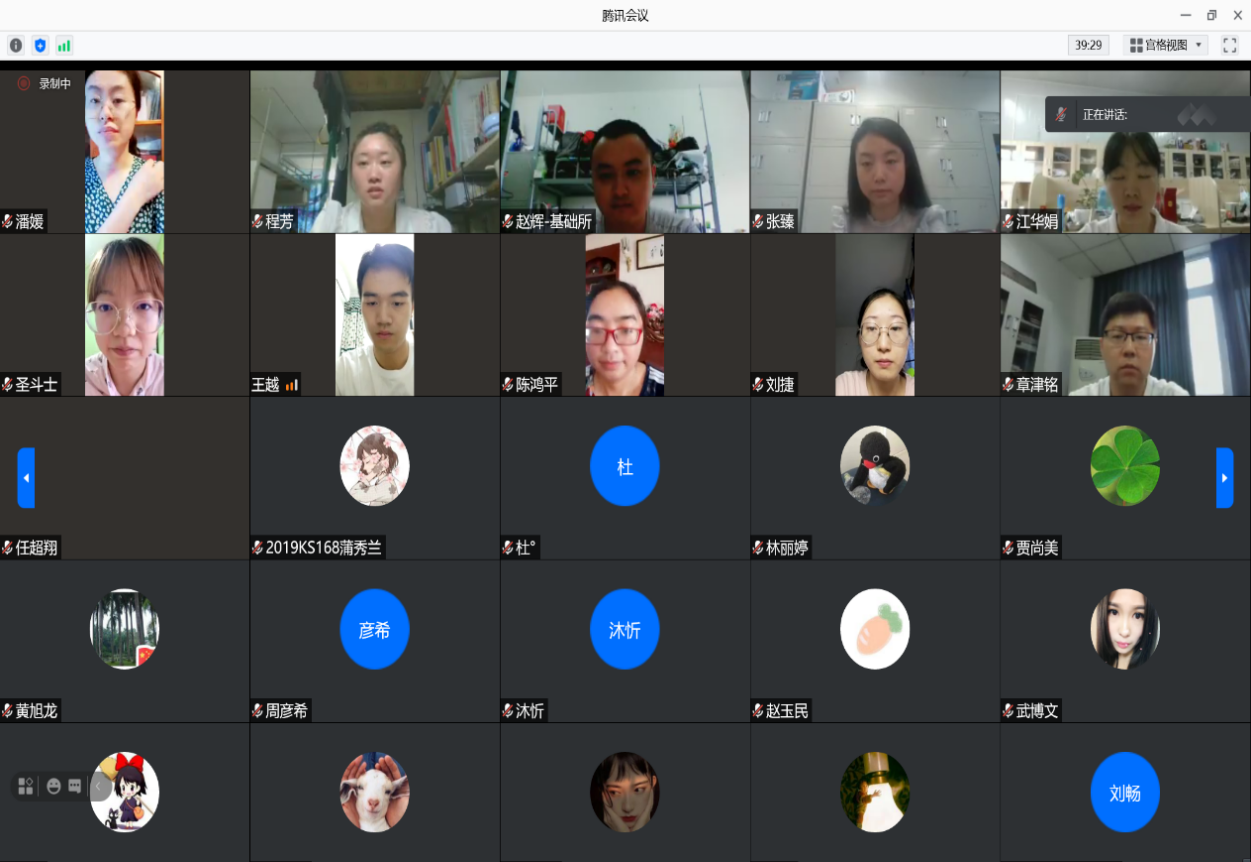Collapse the floating toolbar with the chevron
The width and height of the screenshot is (1251, 862).
click(x=98, y=786)
